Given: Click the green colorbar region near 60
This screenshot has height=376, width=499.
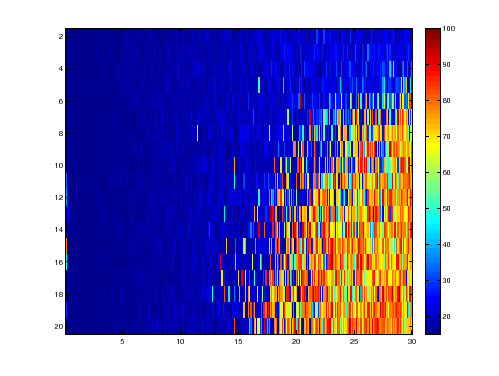Looking at the screenshot, I should (433, 173).
